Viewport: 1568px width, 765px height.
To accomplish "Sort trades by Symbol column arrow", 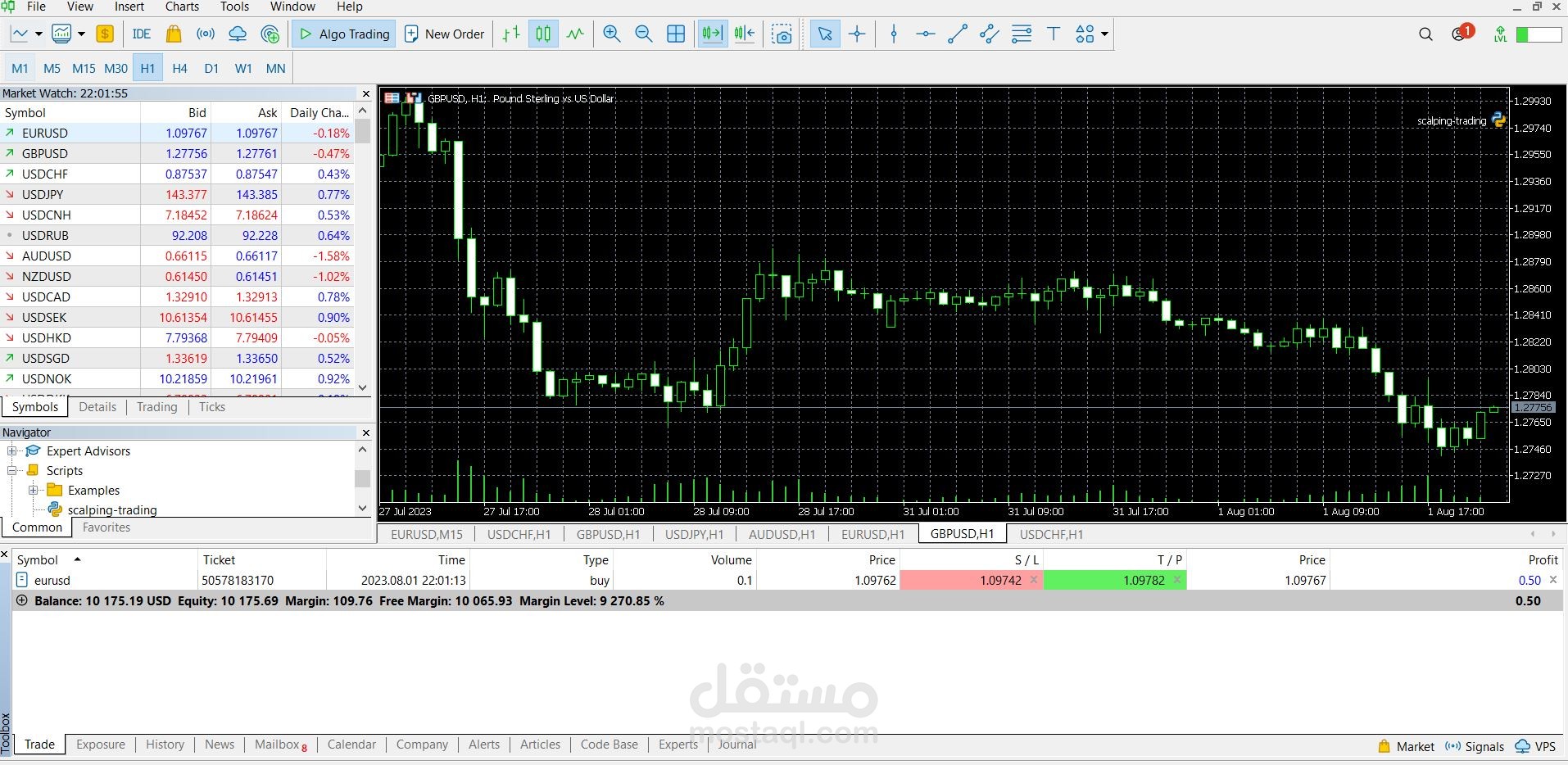I will click(77, 560).
